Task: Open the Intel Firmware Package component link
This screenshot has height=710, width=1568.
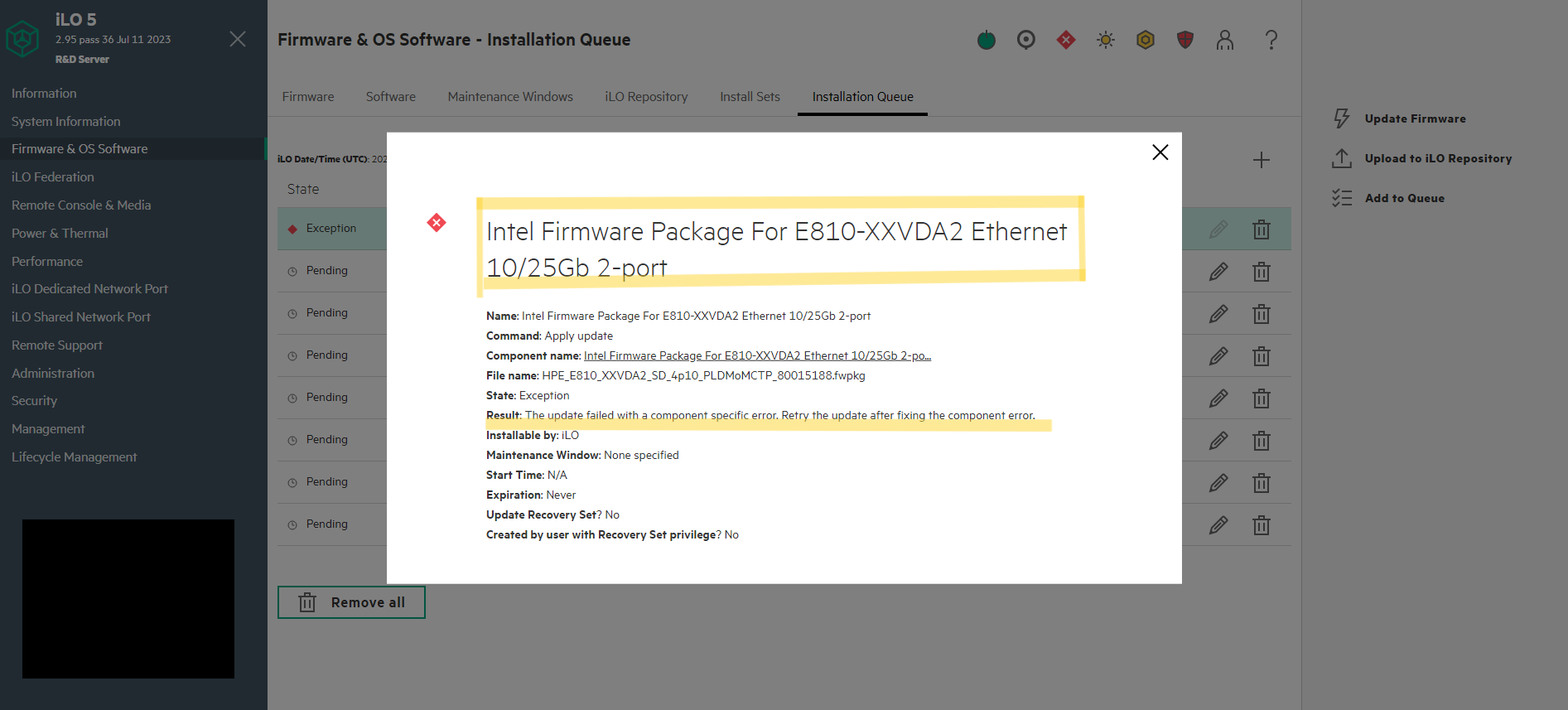Action: click(x=756, y=355)
